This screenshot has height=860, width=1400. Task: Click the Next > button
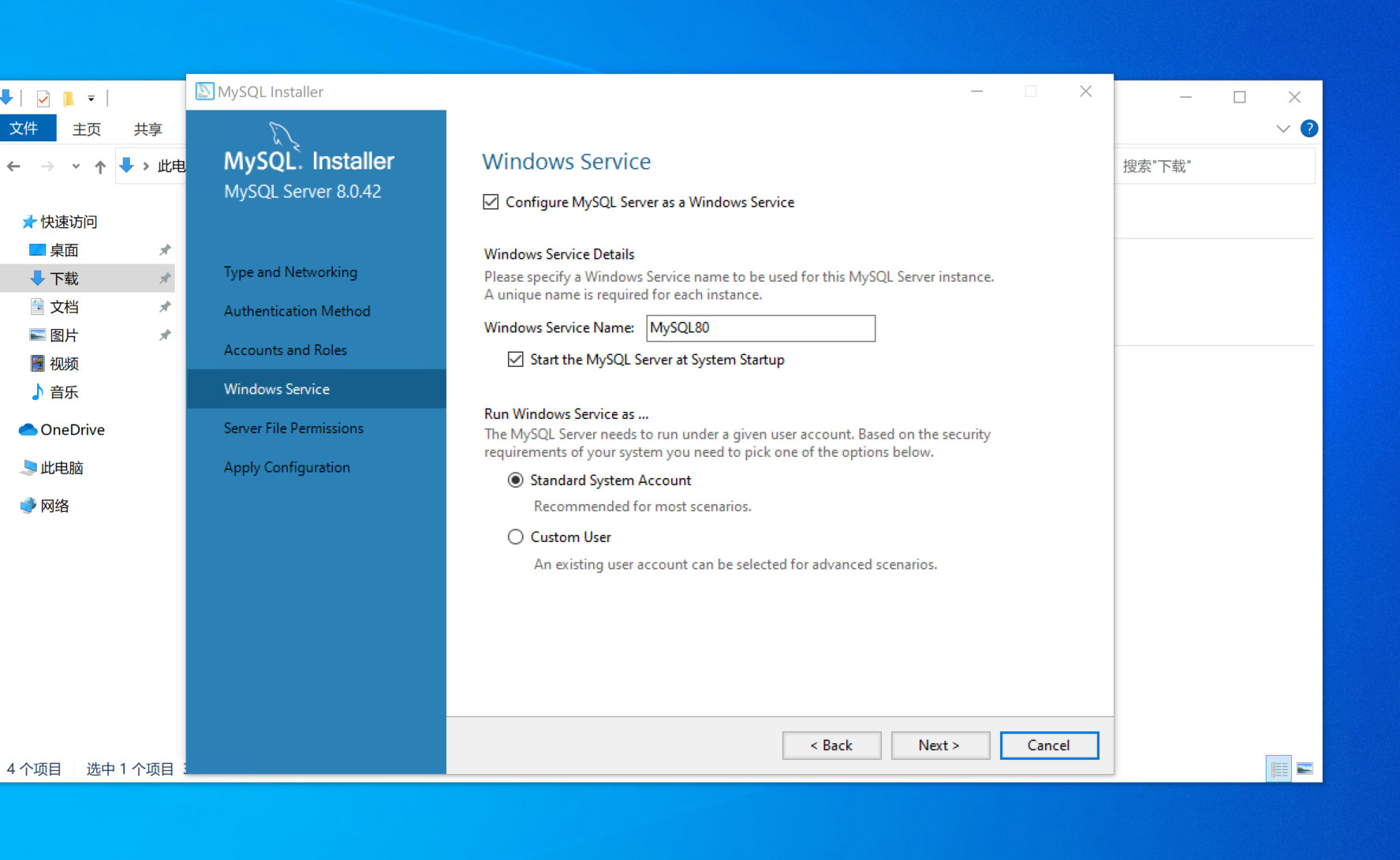939,746
